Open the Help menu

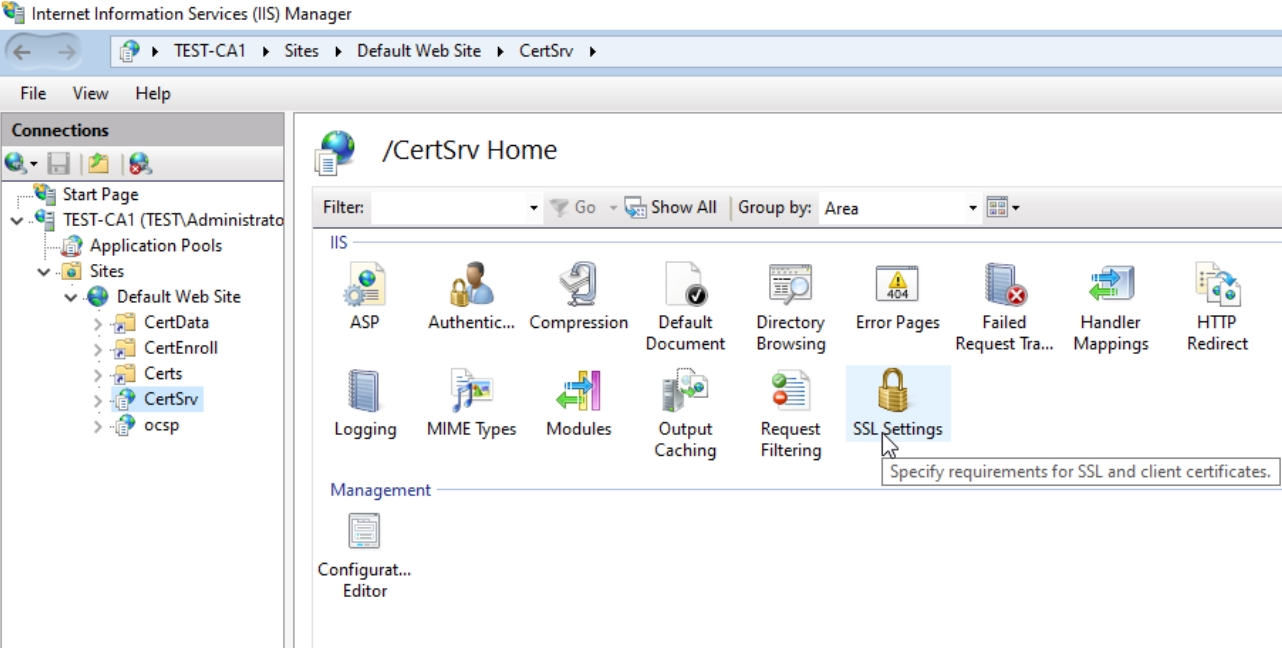[x=153, y=93]
